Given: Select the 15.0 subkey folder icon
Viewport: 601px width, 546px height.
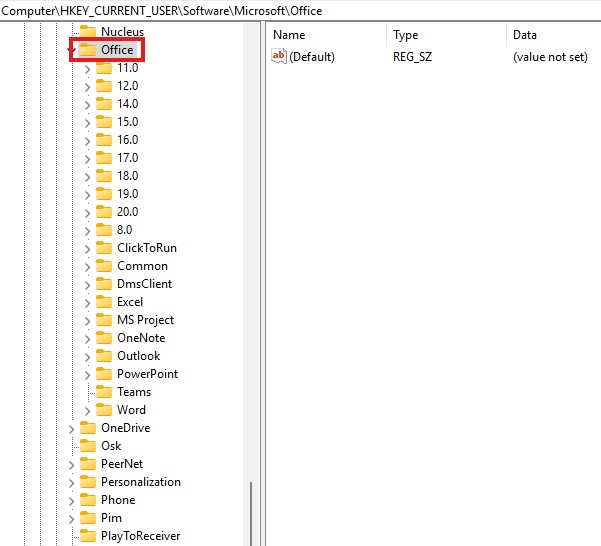Looking at the screenshot, I should pos(103,122).
